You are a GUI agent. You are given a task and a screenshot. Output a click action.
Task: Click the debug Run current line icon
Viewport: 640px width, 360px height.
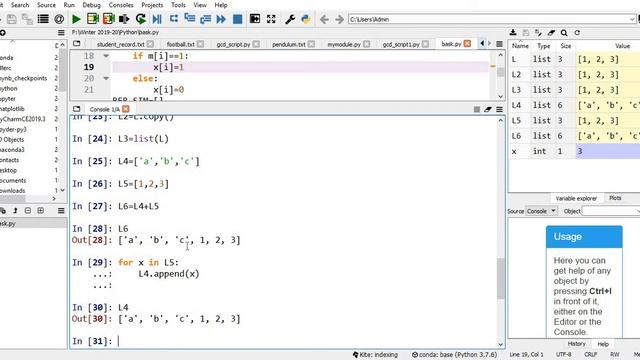[174, 19]
